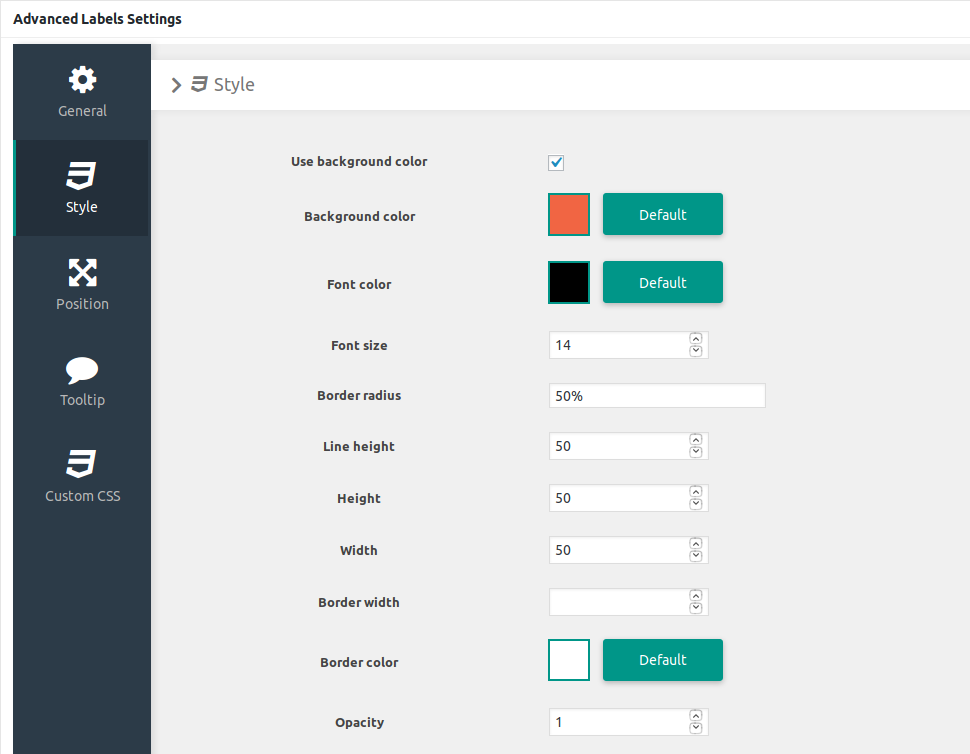Decrease Line height with down arrow
970x754 pixels.
point(696,452)
